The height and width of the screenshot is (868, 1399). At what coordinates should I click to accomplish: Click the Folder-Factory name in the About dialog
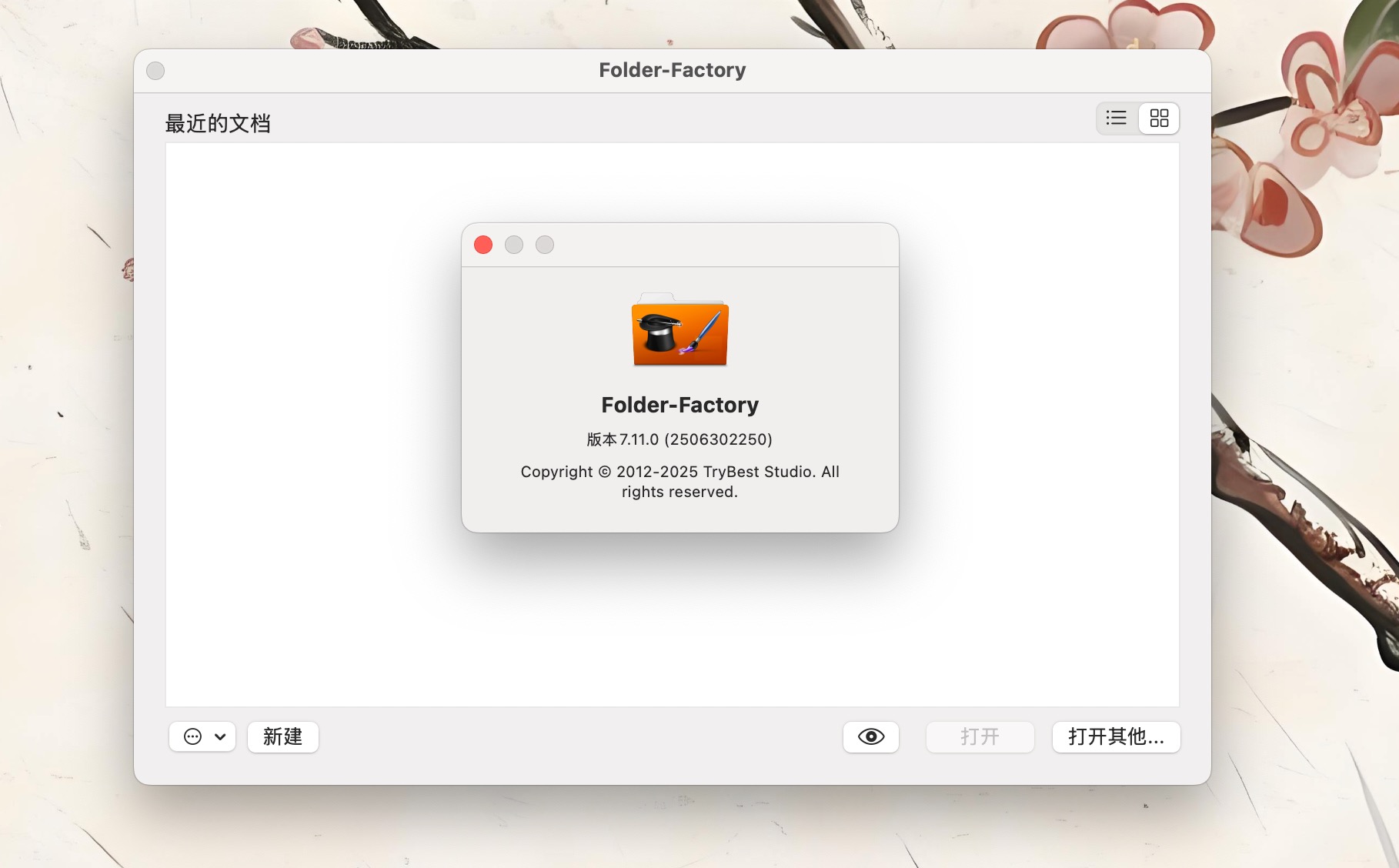pos(679,405)
